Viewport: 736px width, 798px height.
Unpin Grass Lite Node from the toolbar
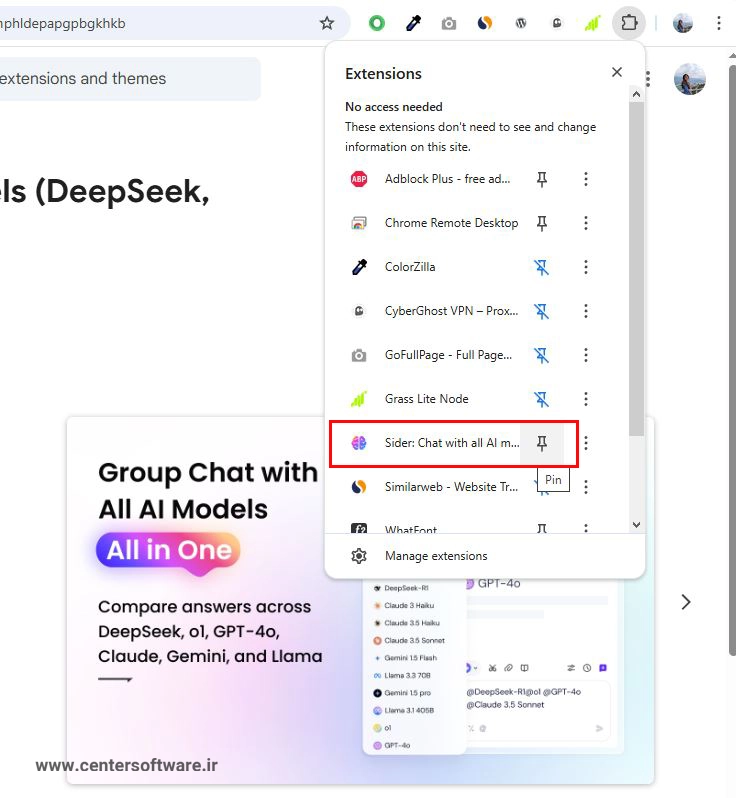542,399
